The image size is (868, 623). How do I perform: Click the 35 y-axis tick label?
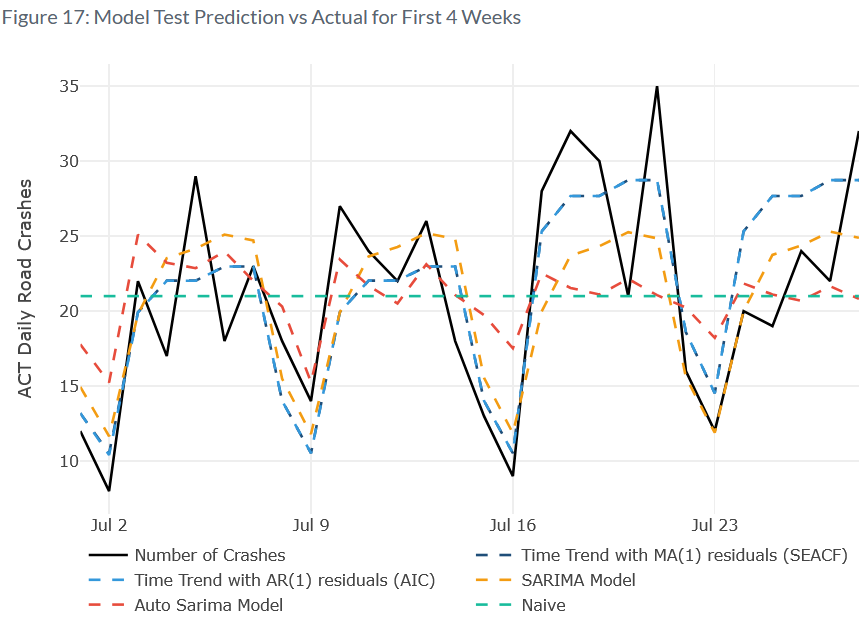[x=68, y=86]
